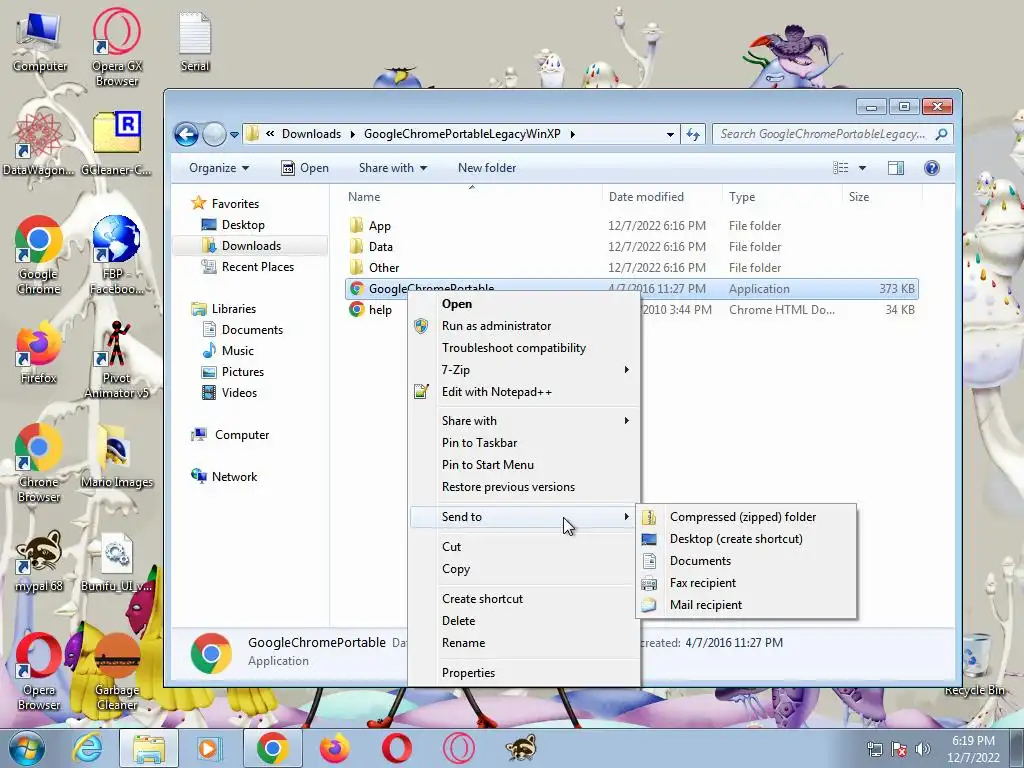1024x768 pixels.
Task: Open the Share with toolbar dropdown
Action: (392, 168)
